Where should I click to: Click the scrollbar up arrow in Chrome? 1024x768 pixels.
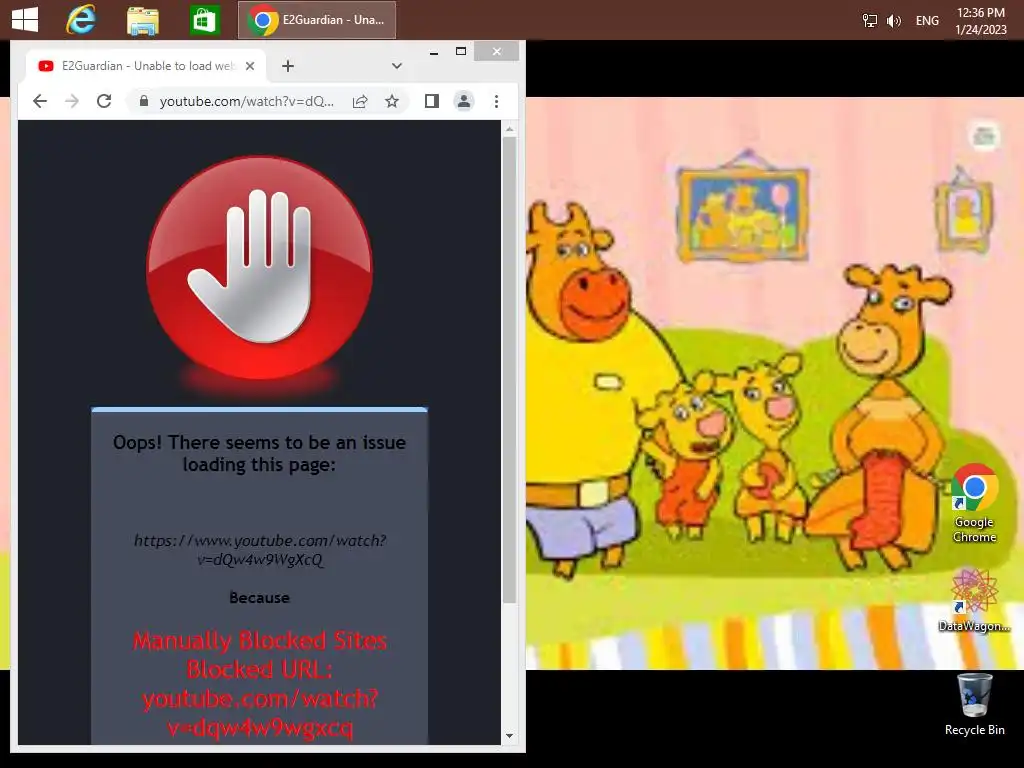[x=509, y=130]
